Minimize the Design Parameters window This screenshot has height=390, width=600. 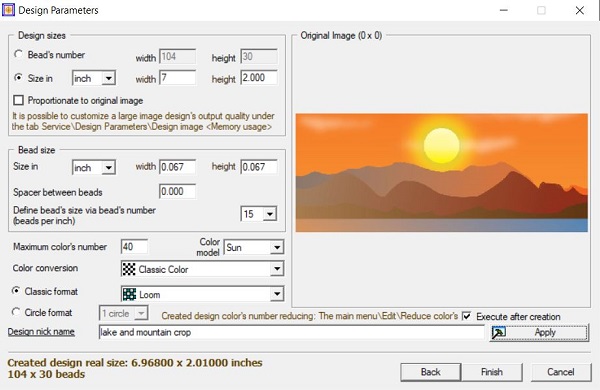pos(504,10)
